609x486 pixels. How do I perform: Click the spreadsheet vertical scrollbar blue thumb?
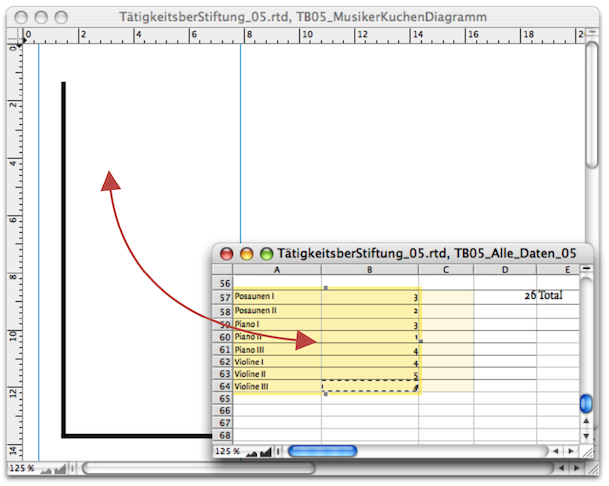[587, 402]
